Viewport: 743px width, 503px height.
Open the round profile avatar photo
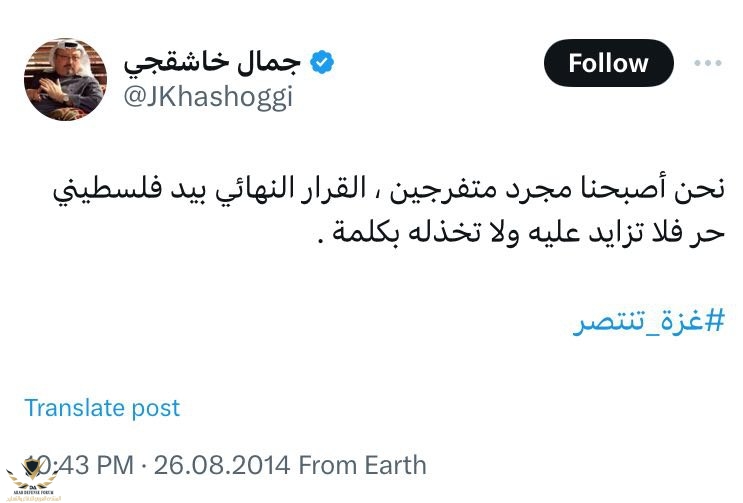[65, 79]
